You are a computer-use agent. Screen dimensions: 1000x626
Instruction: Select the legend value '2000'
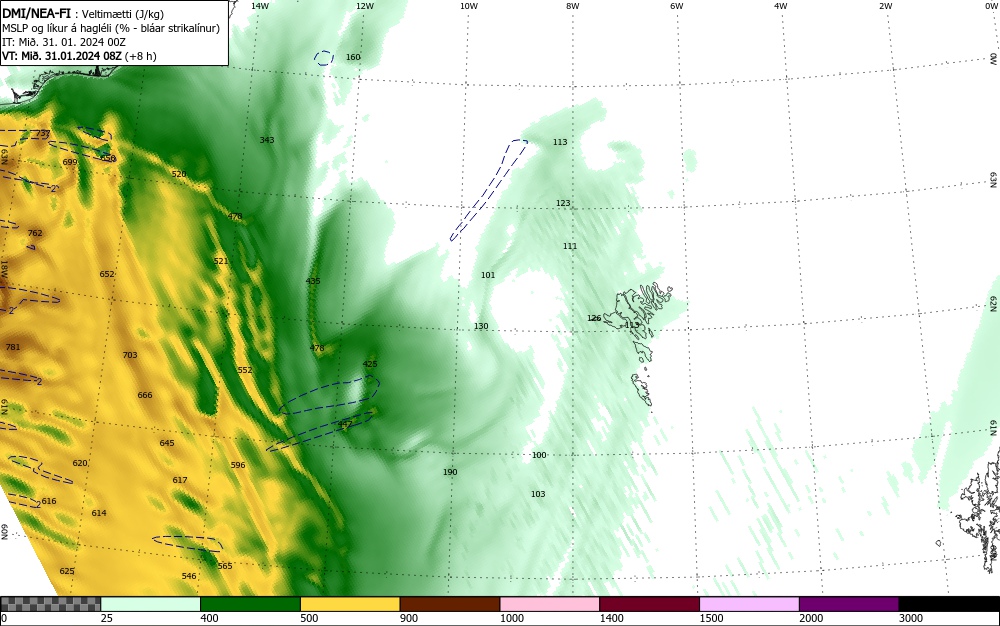(x=811, y=618)
